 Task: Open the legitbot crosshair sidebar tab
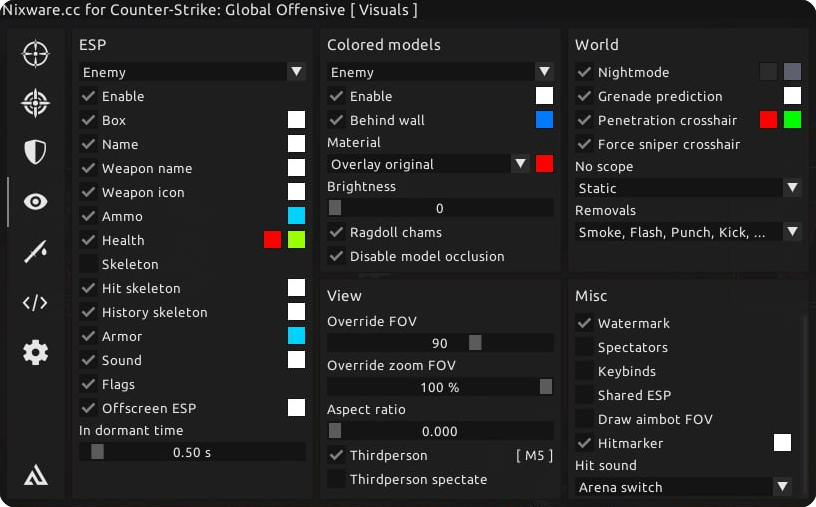click(x=35, y=54)
